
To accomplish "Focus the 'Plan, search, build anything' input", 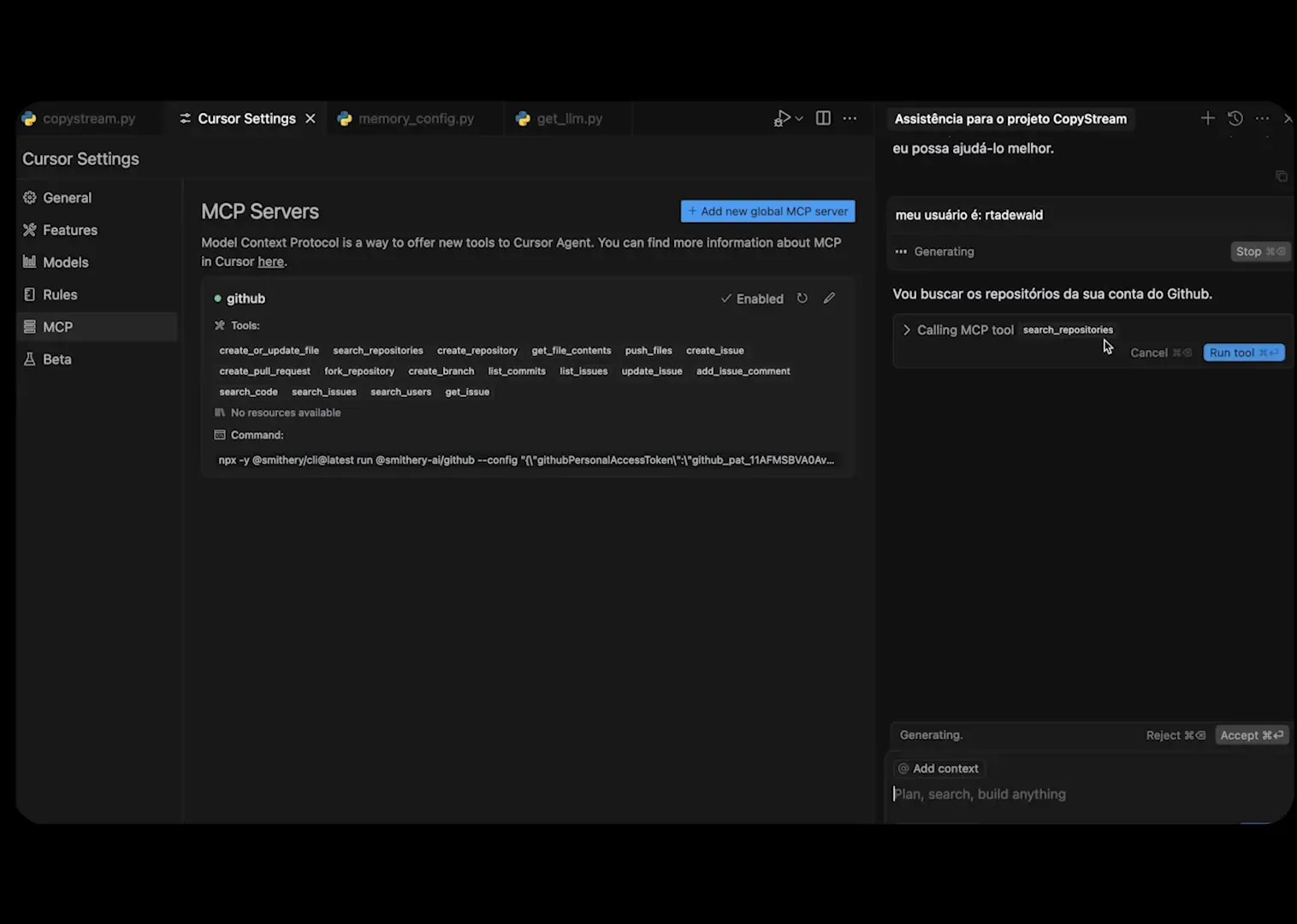I will pos(1087,794).
